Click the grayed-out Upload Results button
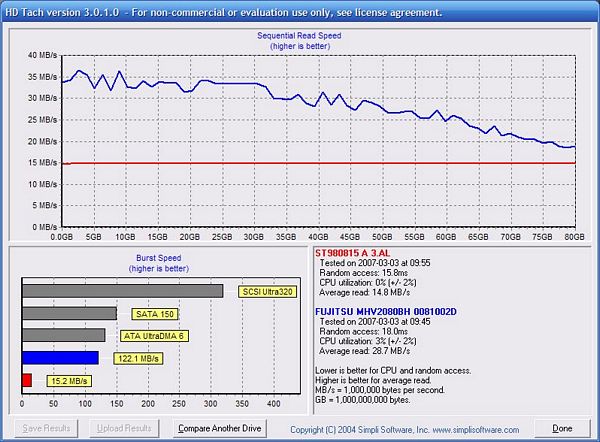Image resolution: width=600 pixels, height=442 pixels. pyautogui.click(x=124, y=428)
